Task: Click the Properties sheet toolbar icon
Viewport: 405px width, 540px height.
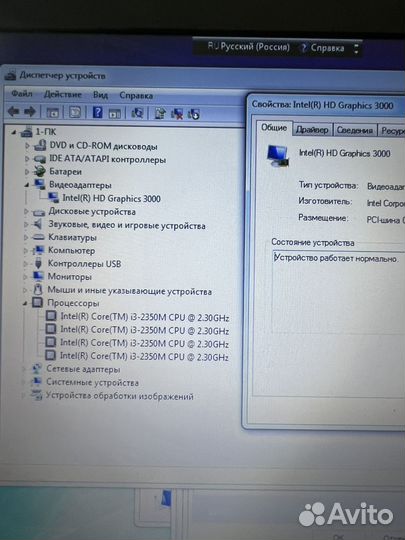Action: click(x=75, y=112)
